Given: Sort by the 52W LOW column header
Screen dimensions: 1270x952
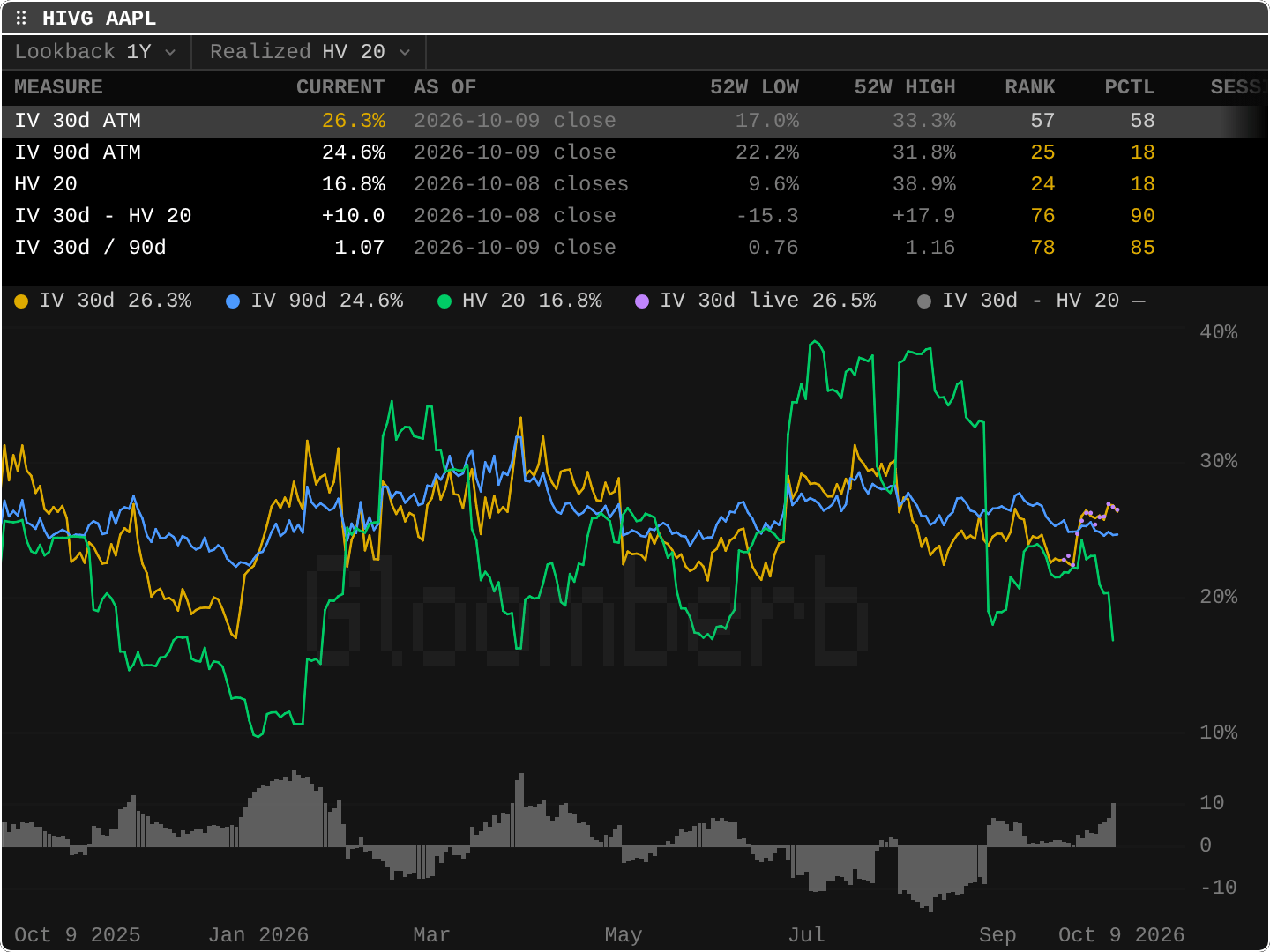Looking at the screenshot, I should click(x=754, y=87).
